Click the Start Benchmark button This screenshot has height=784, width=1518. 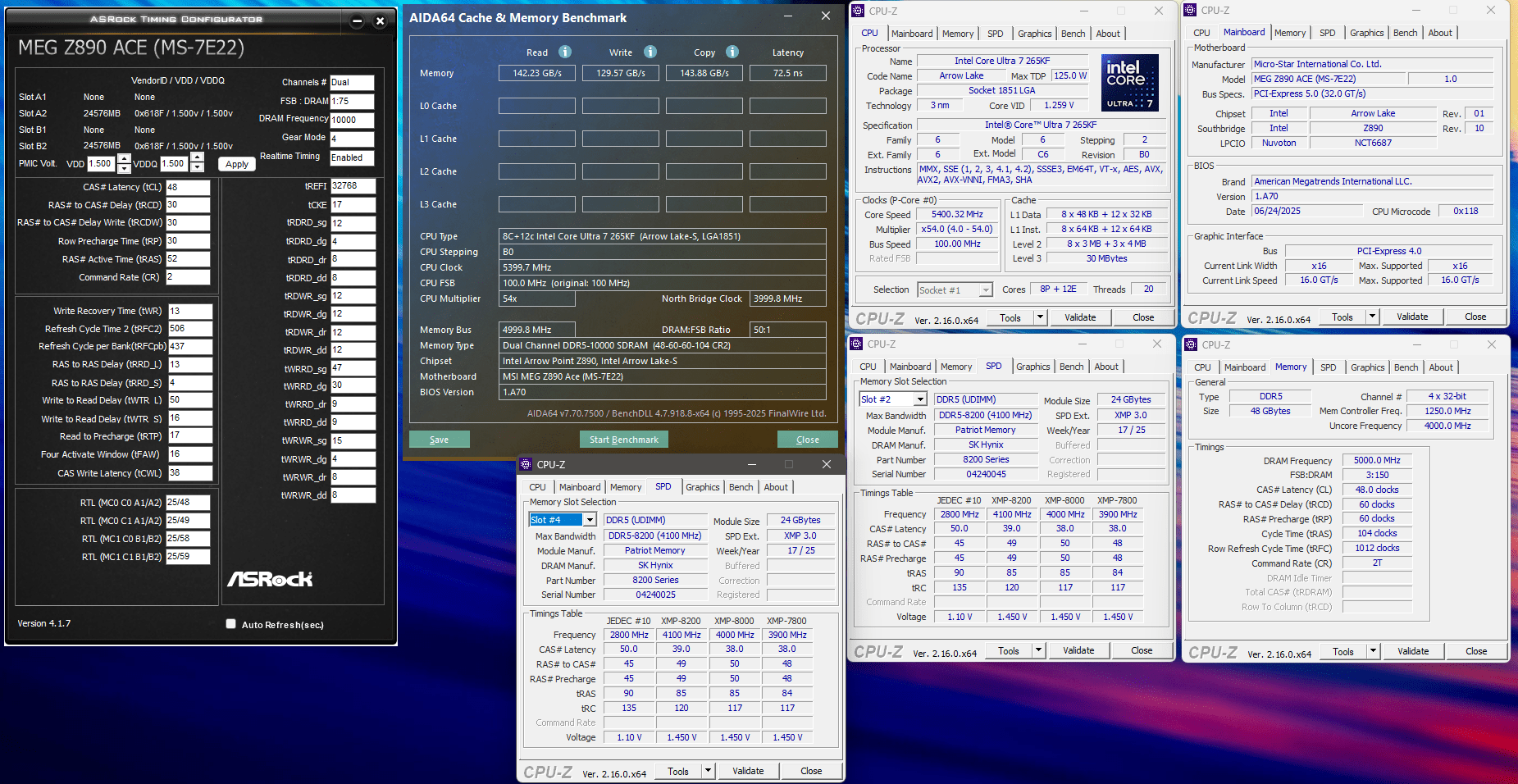tap(623, 440)
